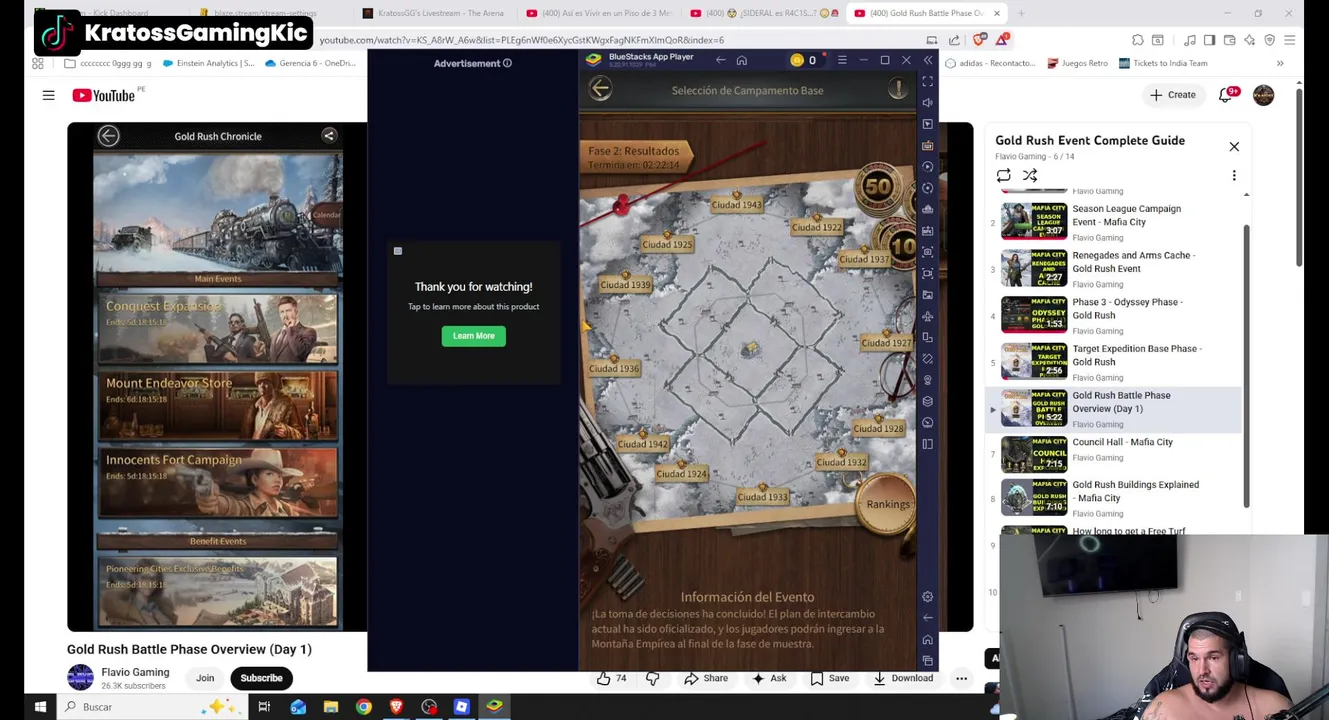Image resolution: width=1329 pixels, height=720 pixels.
Task: Close the Gold Rush Event playlist panel
Action: tap(1234, 147)
